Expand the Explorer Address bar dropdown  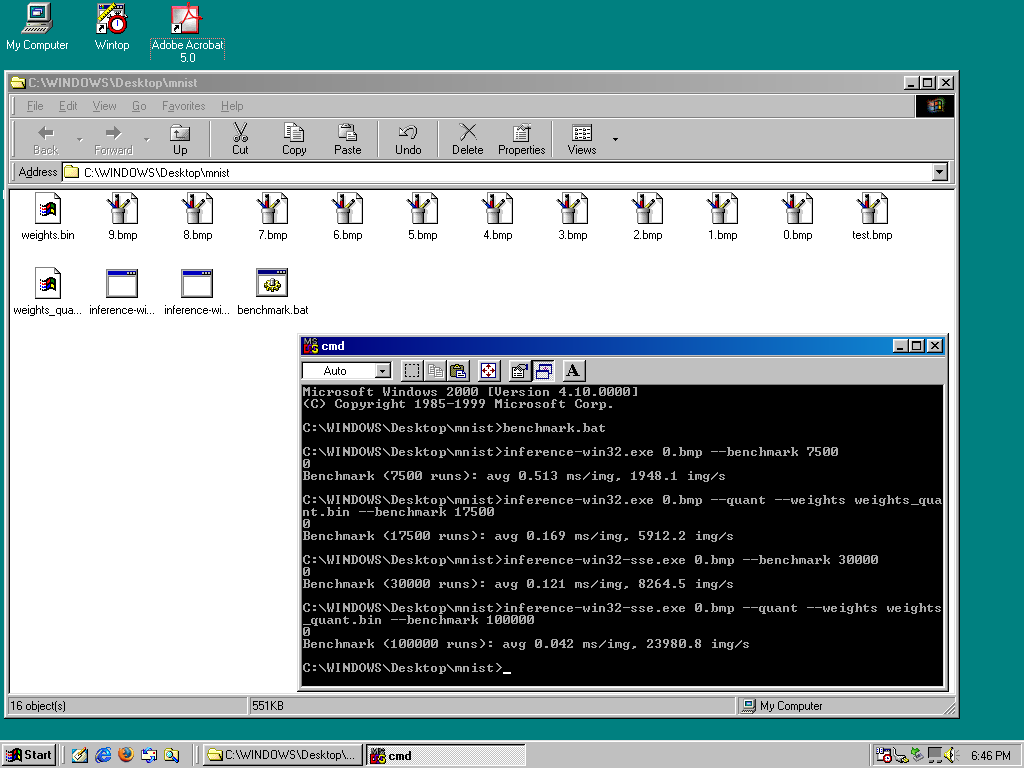click(x=940, y=172)
